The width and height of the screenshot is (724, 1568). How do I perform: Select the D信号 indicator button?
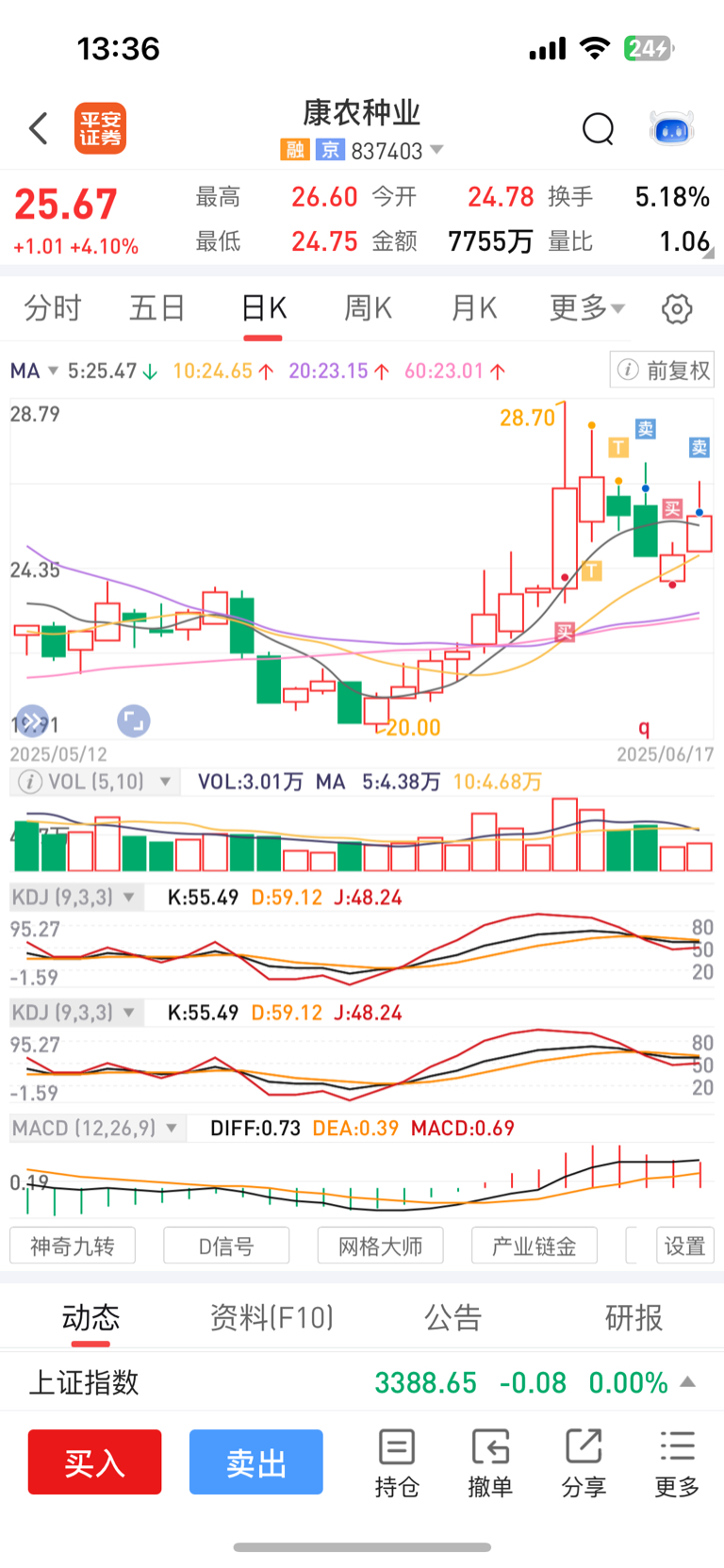226,1246
